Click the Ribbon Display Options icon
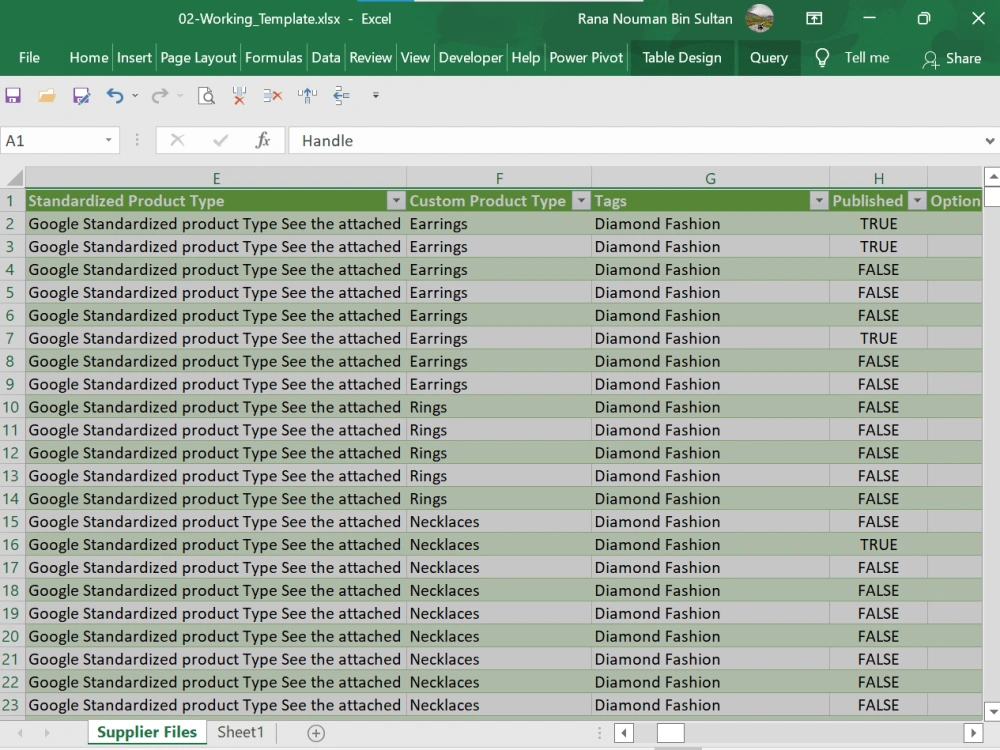The image size is (1000, 750). [814, 18]
